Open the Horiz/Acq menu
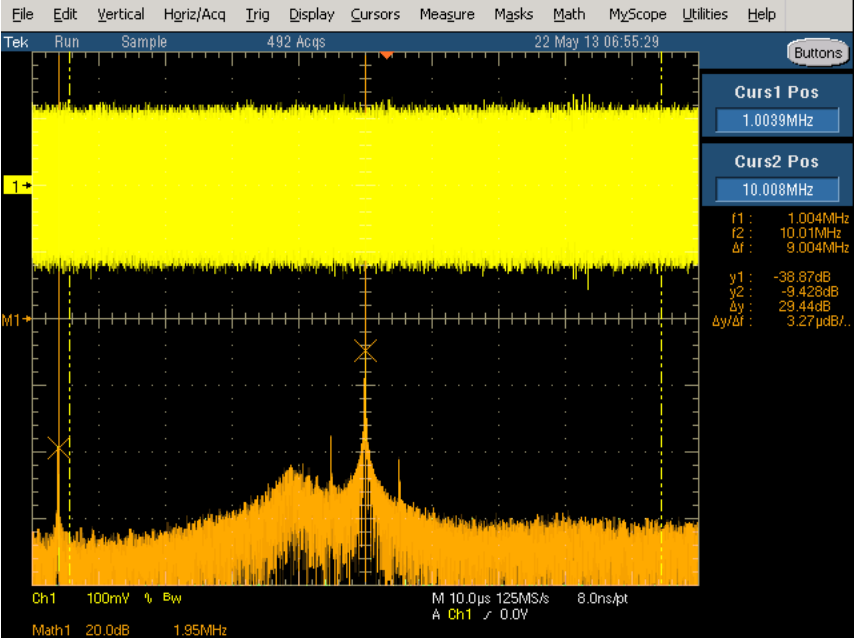This screenshot has height=639, width=855. pos(195,14)
